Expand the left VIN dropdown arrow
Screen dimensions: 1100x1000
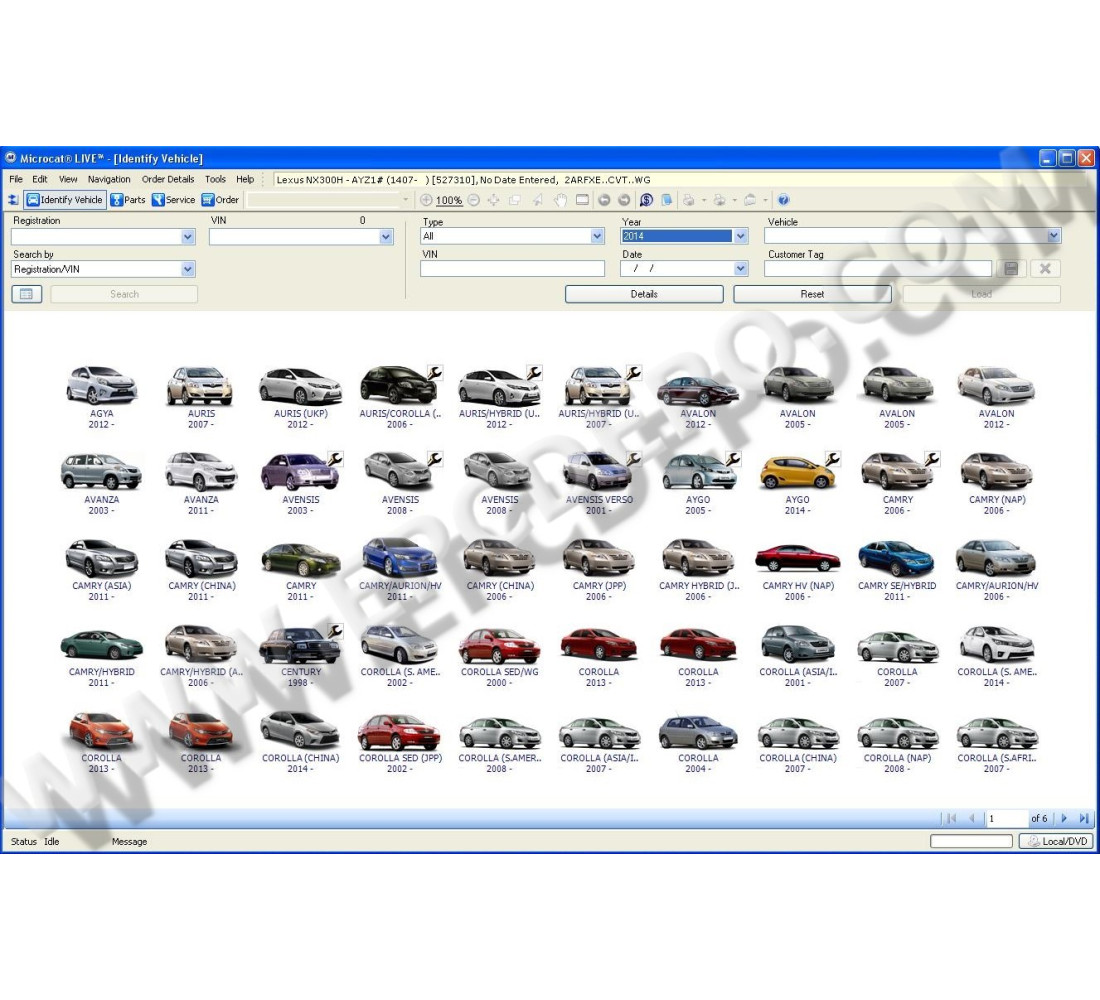click(x=386, y=237)
